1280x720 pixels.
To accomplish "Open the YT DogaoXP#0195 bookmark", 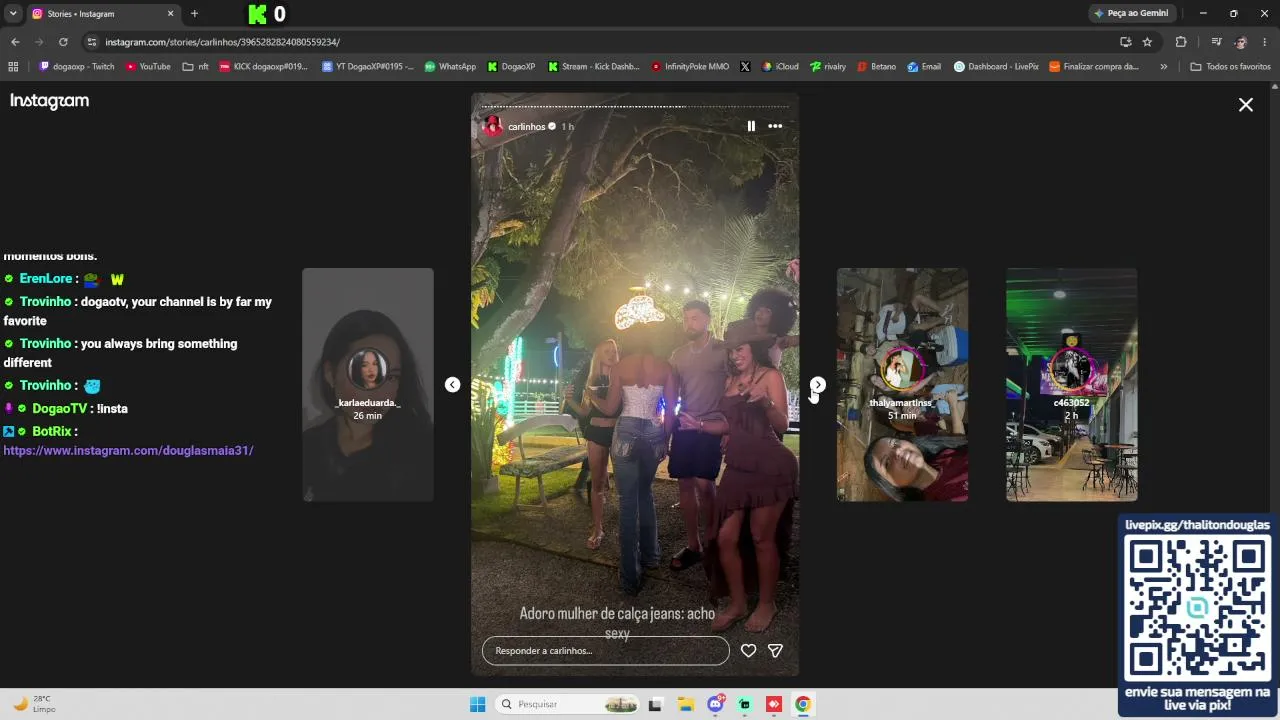I will pyautogui.click(x=368, y=67).
